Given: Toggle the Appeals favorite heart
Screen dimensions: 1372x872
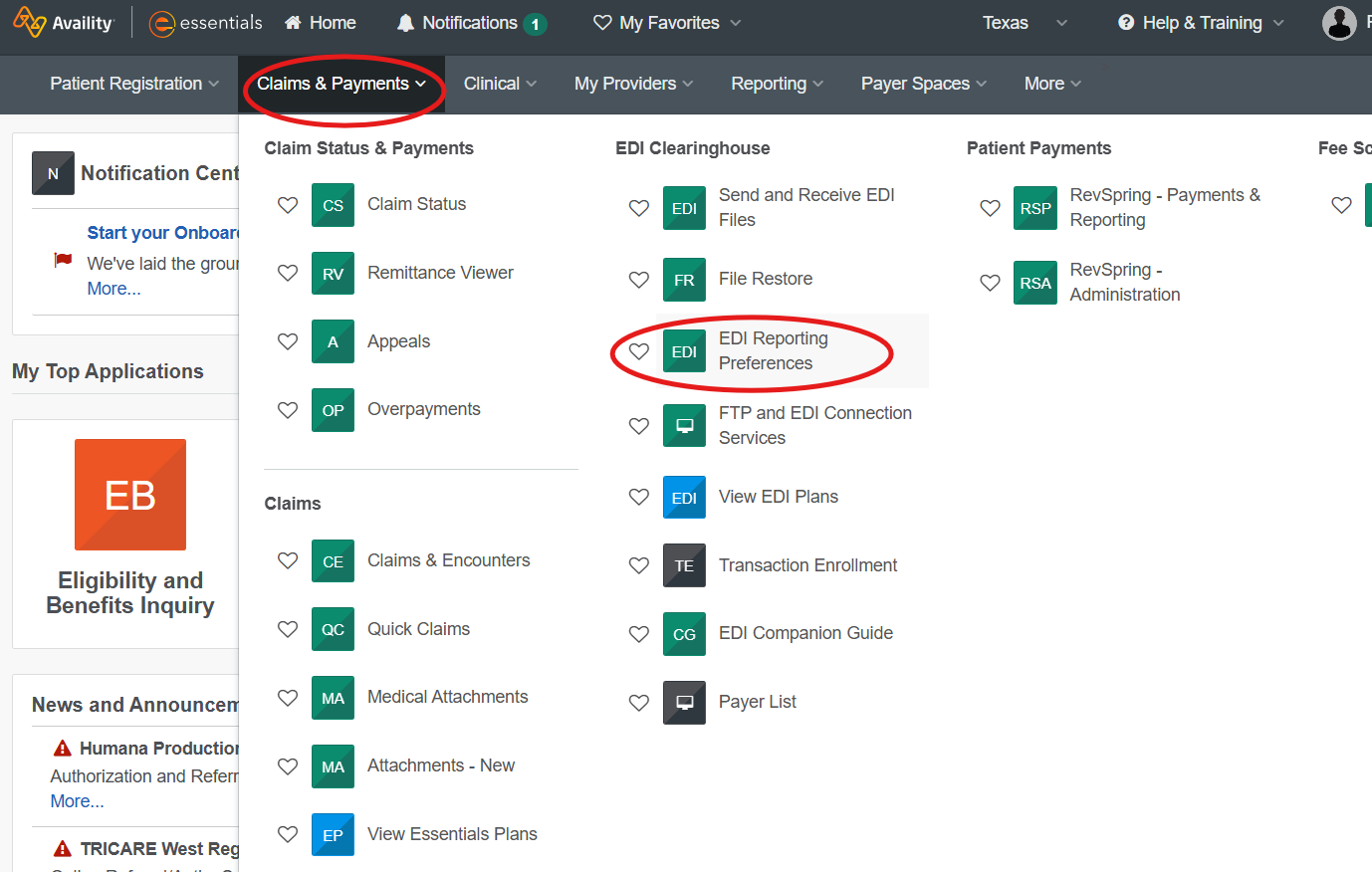Looking at the screenshot, I should (x=288, y=341).
